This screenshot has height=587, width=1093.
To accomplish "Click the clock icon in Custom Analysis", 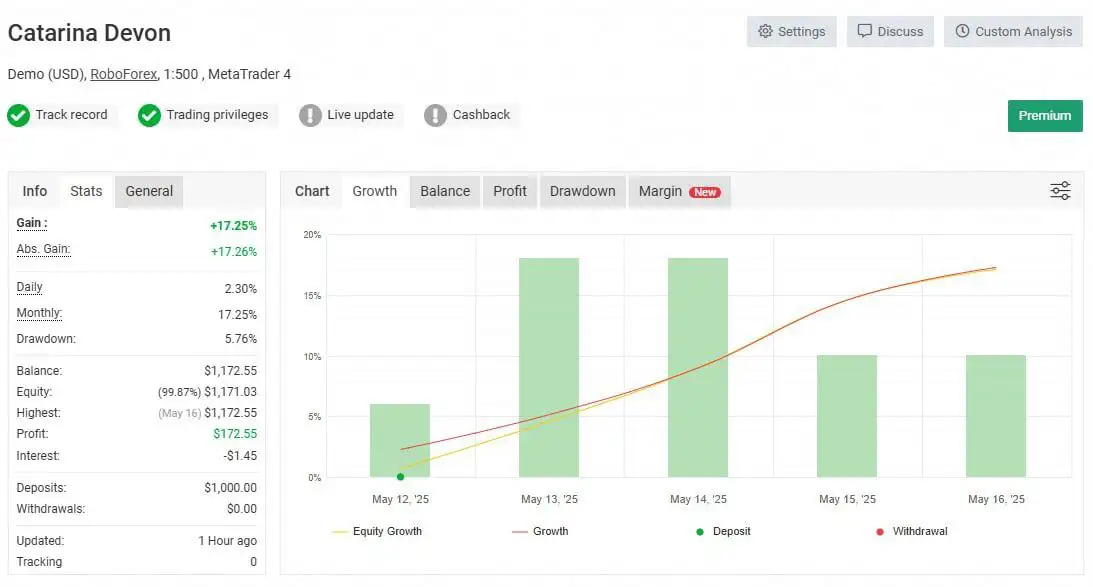I will coord(962,31).
